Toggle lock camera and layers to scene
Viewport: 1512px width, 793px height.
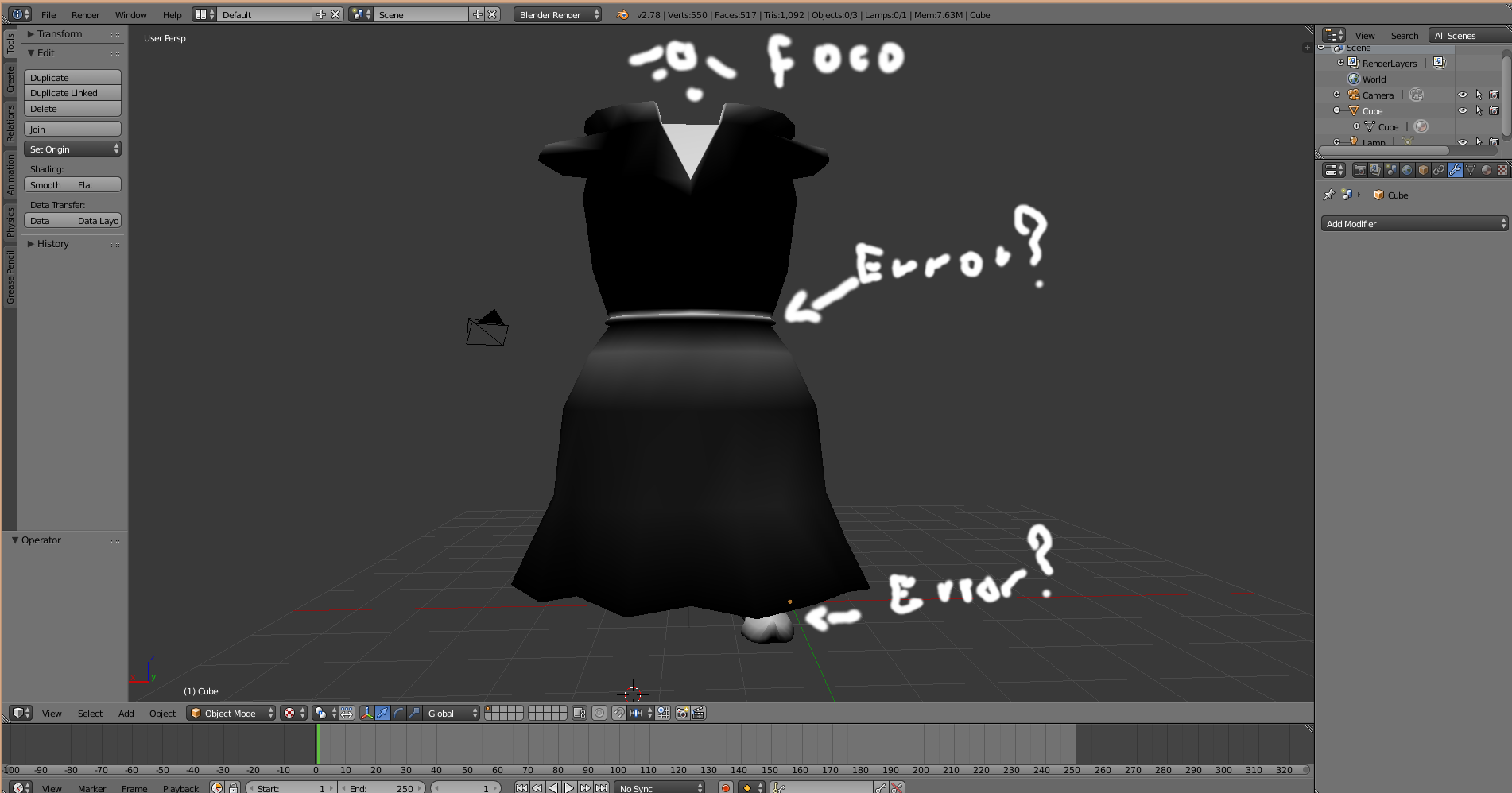coord(579,713)
